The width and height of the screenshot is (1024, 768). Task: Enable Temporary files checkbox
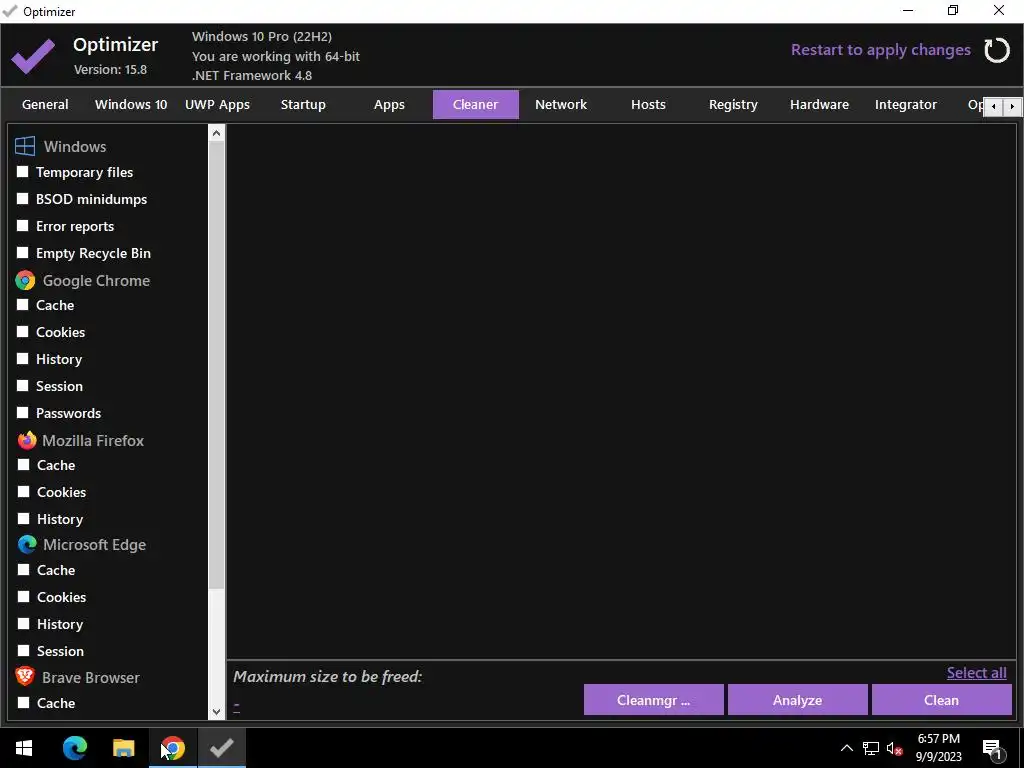point(23,172)
